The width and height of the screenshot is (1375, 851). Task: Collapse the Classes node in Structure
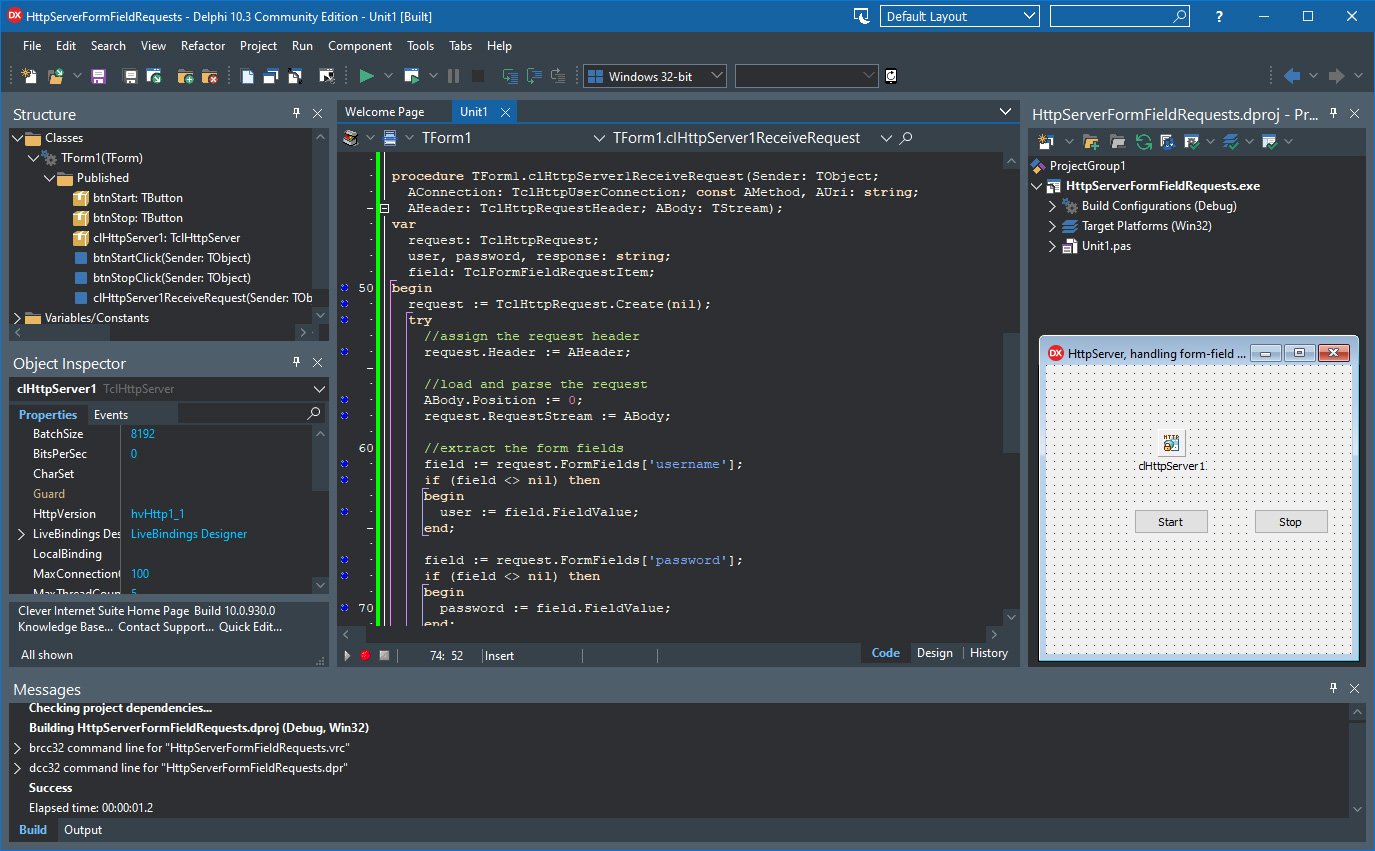click(x=18, y=138)
